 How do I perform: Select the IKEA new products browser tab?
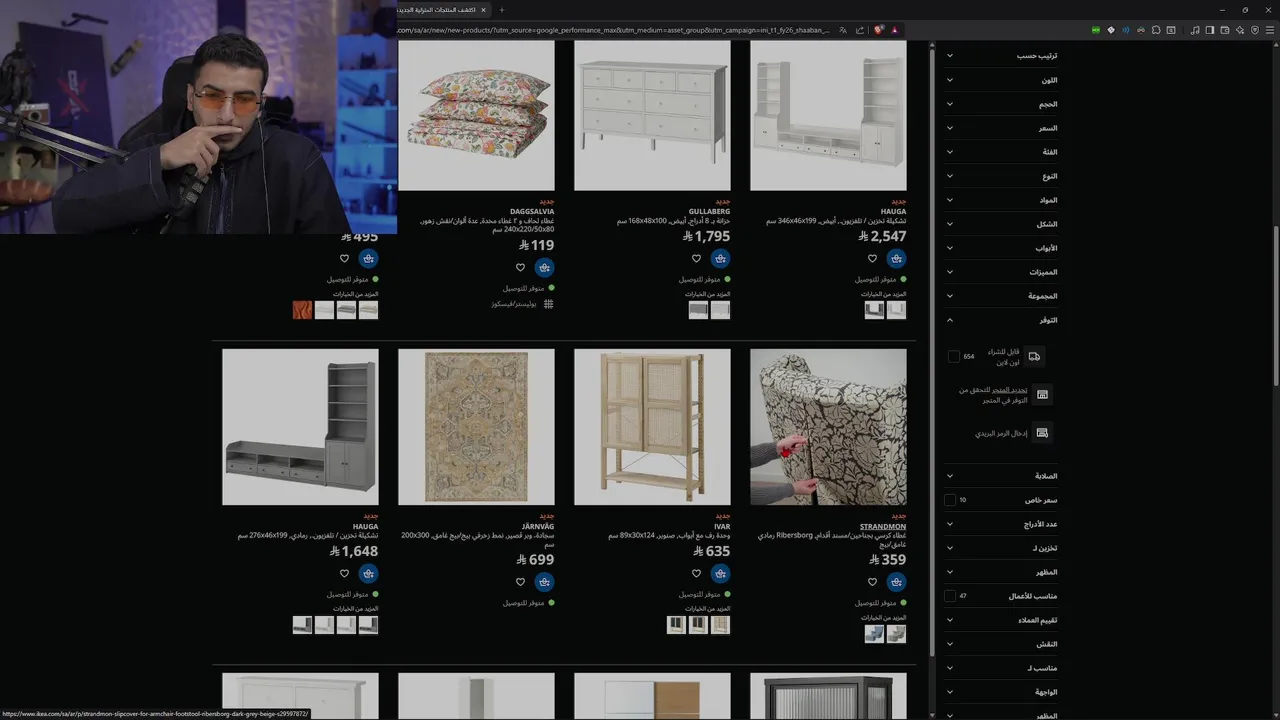437,10
